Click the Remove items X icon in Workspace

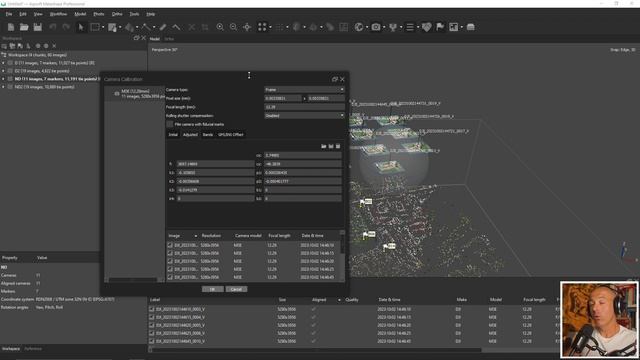[54, 46]
